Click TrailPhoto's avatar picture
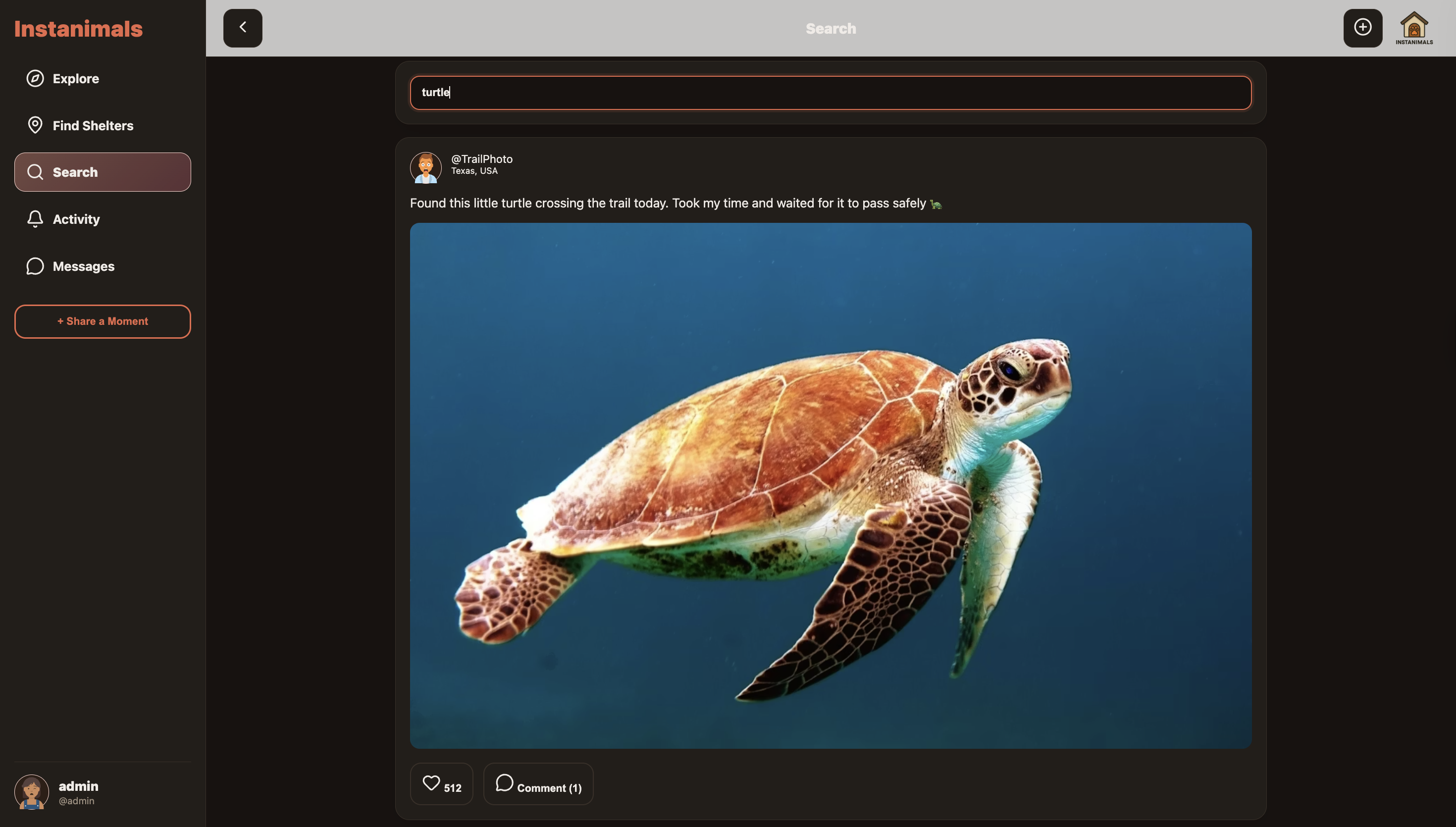This screenshot has width=1456, height=827. click(x=425, y=167)
